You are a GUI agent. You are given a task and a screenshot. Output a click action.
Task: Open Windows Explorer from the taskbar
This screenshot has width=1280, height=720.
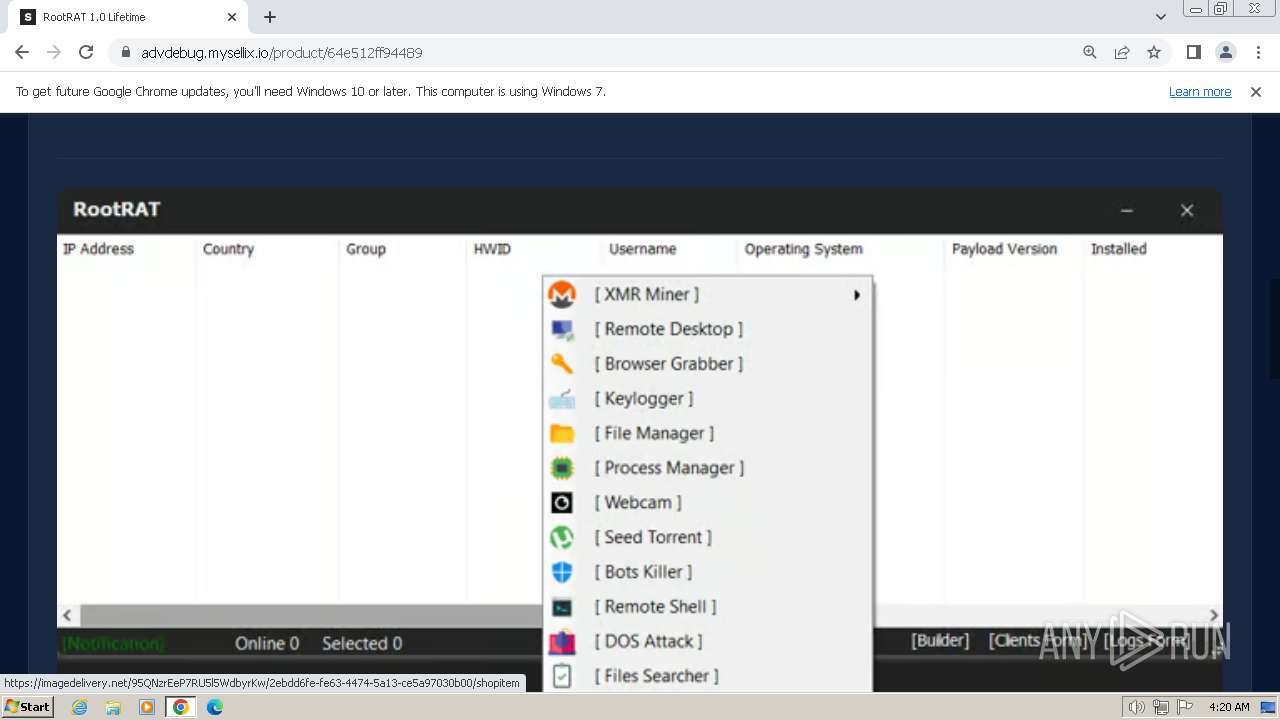[113, 707]
